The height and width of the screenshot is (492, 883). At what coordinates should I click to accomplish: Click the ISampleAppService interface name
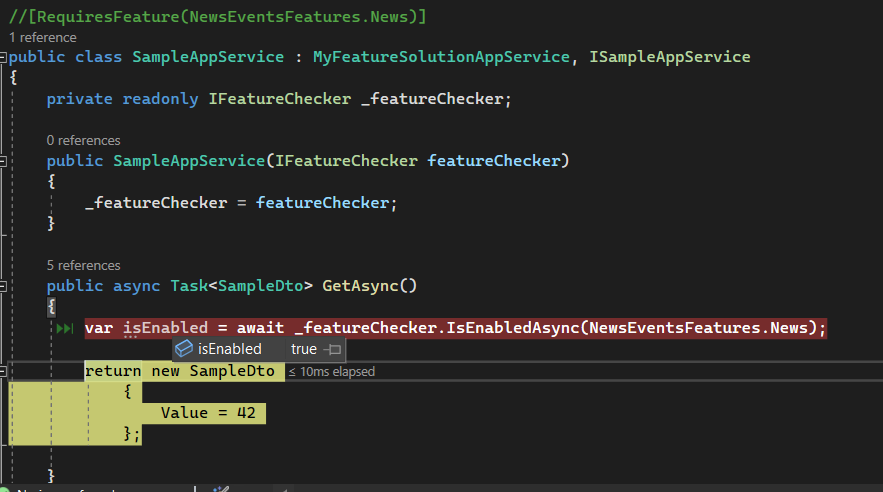click(x=670, y=57)
